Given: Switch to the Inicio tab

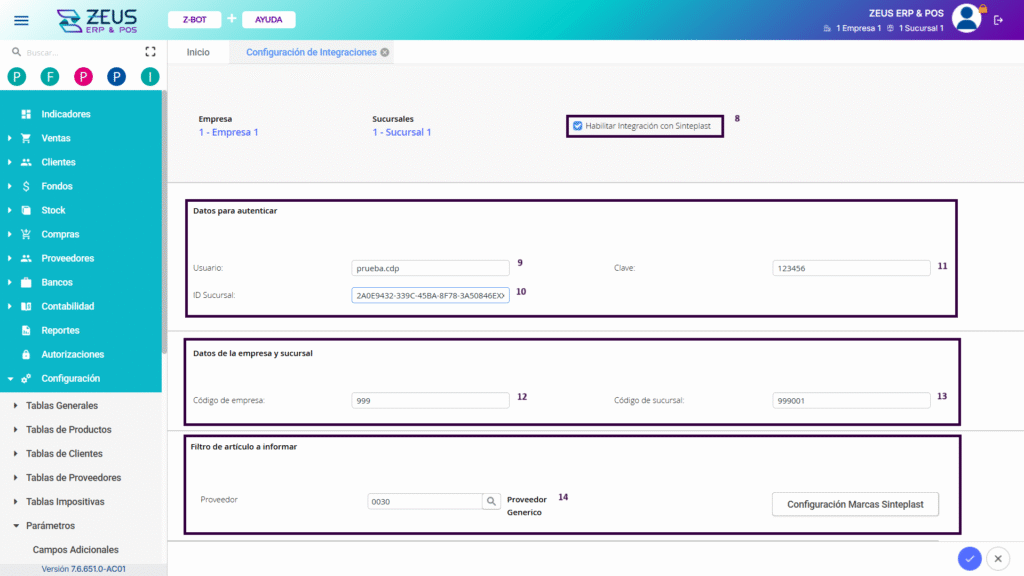Looking at the screenshot, I should [198, 52].
